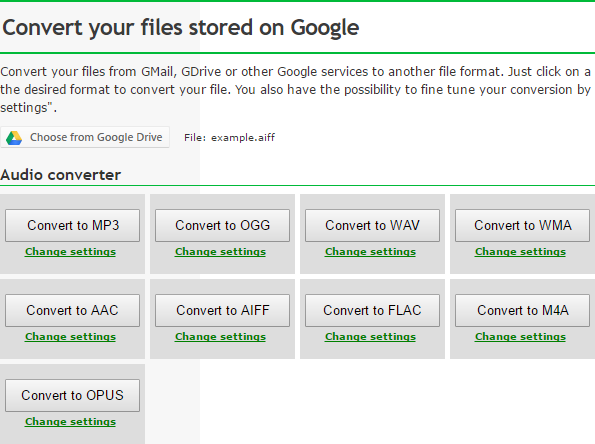
Task: Open Change settings below WMA
Action: 520,252
